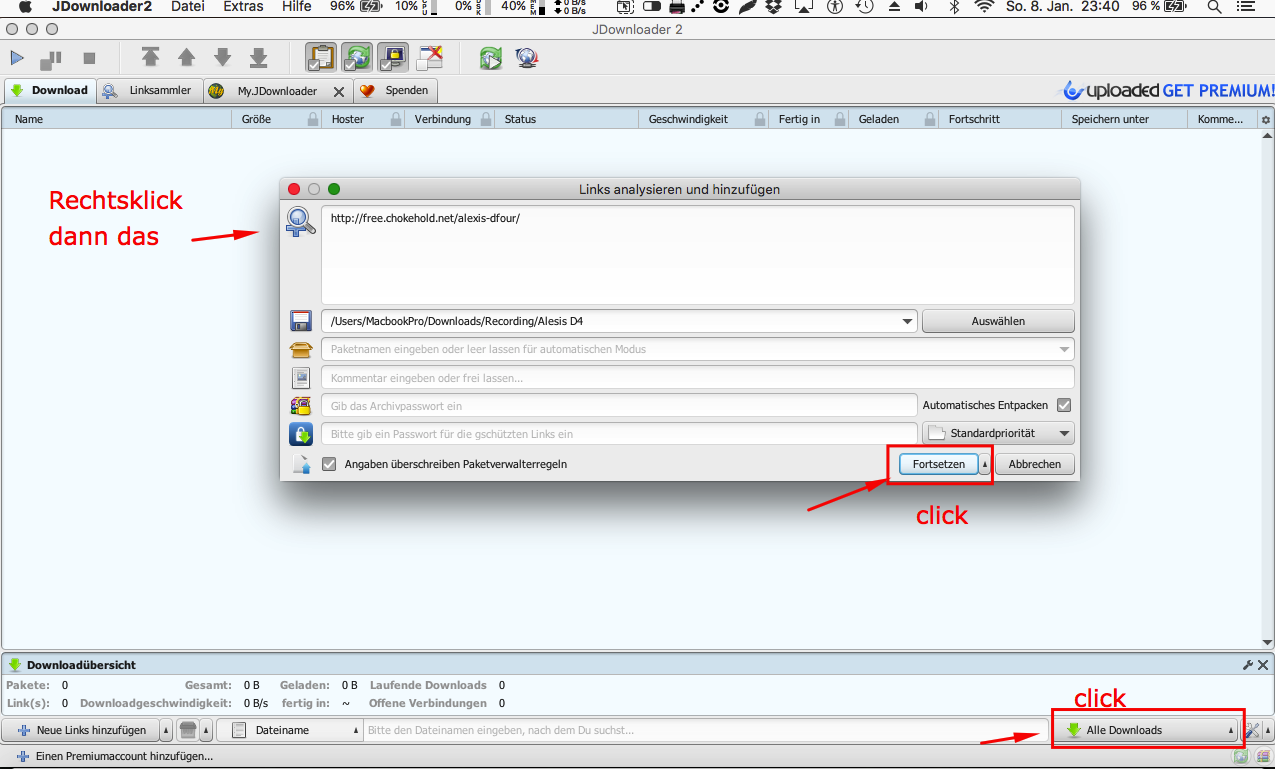Open the Standardpriorität dropdown
The image size is (1275, 769).
(x=998, y=434)
